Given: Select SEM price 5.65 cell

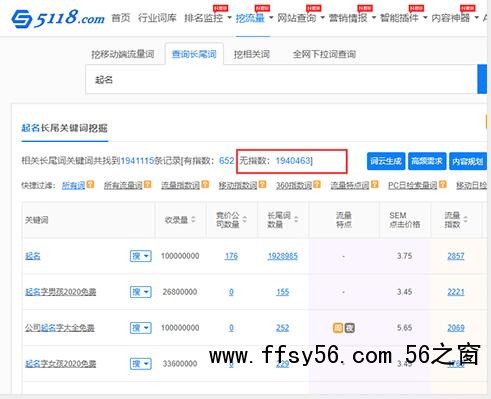Looking at the screenshot, I should pos(404,328).
